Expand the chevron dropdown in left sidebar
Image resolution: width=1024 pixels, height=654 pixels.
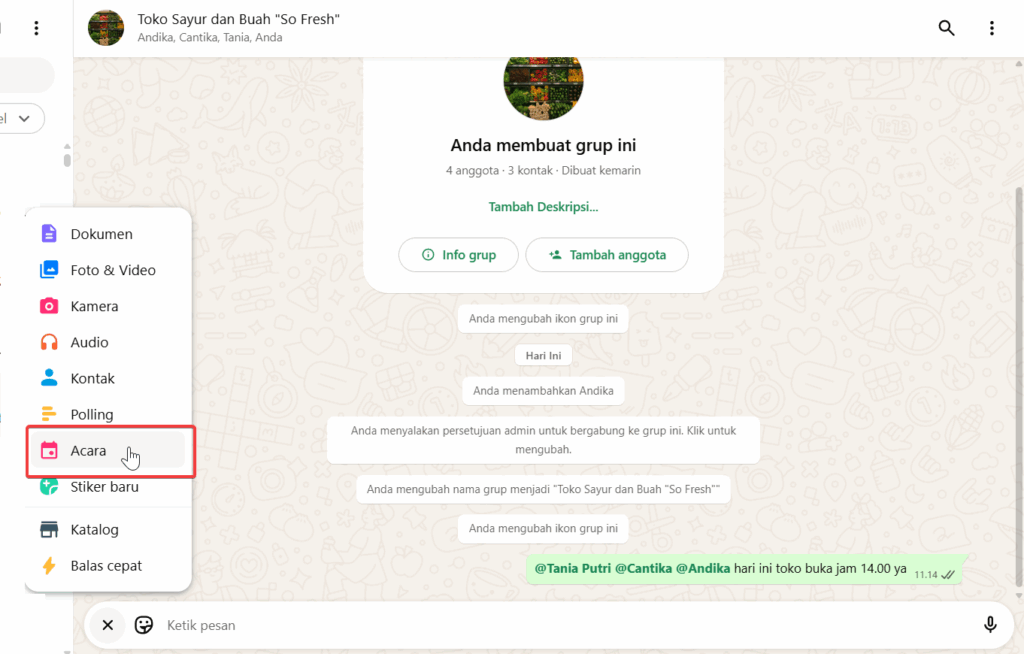[24, 118]
